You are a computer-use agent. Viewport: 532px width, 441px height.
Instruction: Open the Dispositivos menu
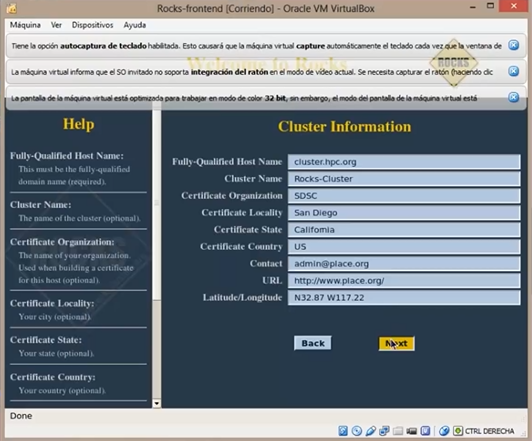[x=92, y=25]
